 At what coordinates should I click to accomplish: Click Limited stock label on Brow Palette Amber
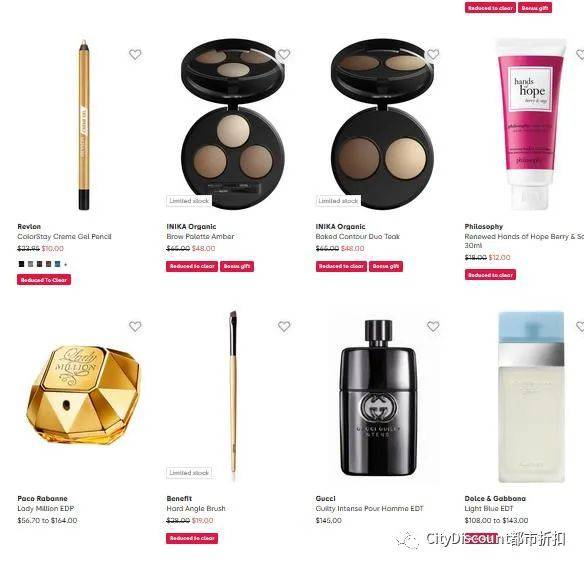[189, 201]
